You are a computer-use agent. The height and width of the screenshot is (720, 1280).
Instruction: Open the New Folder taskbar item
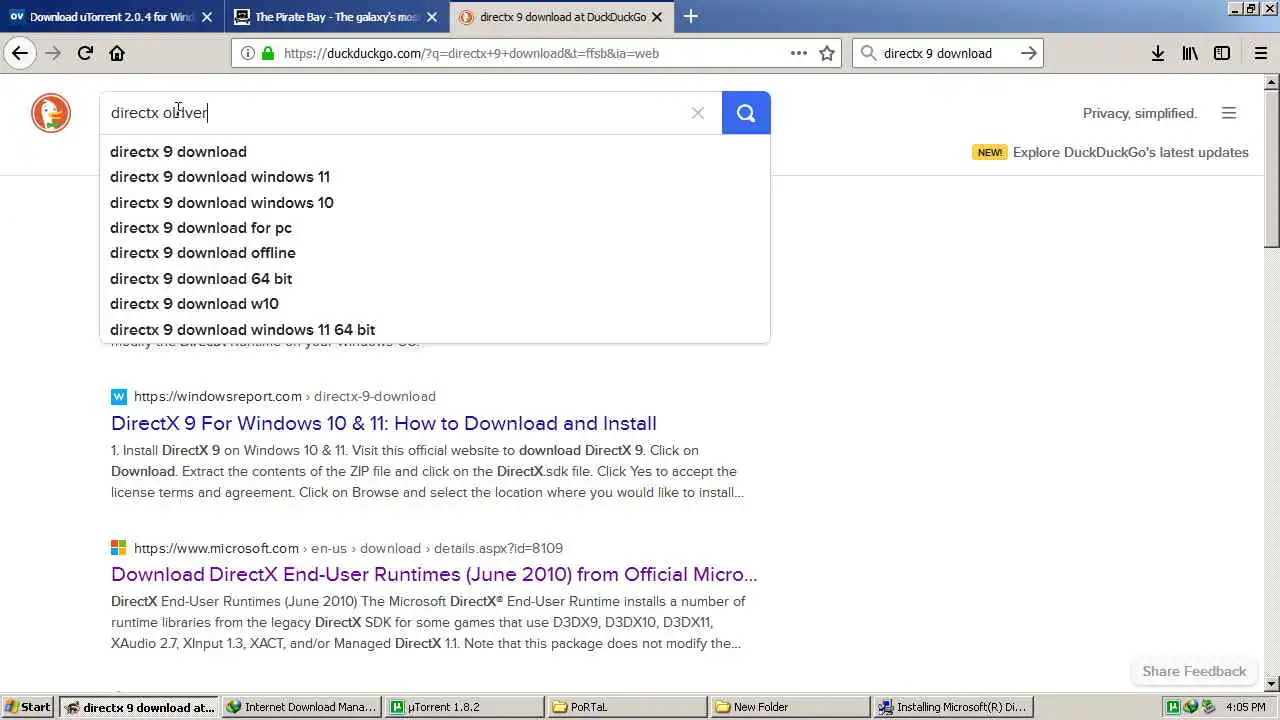click(x=790, y=707)
